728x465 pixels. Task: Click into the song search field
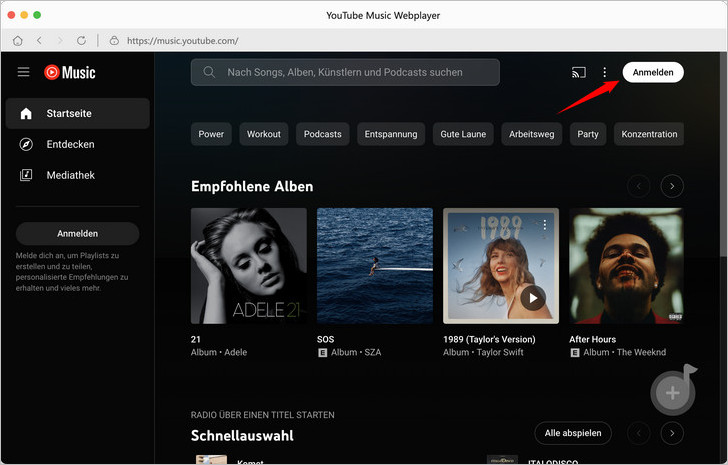pyautogui.click(x=345, y=72)
